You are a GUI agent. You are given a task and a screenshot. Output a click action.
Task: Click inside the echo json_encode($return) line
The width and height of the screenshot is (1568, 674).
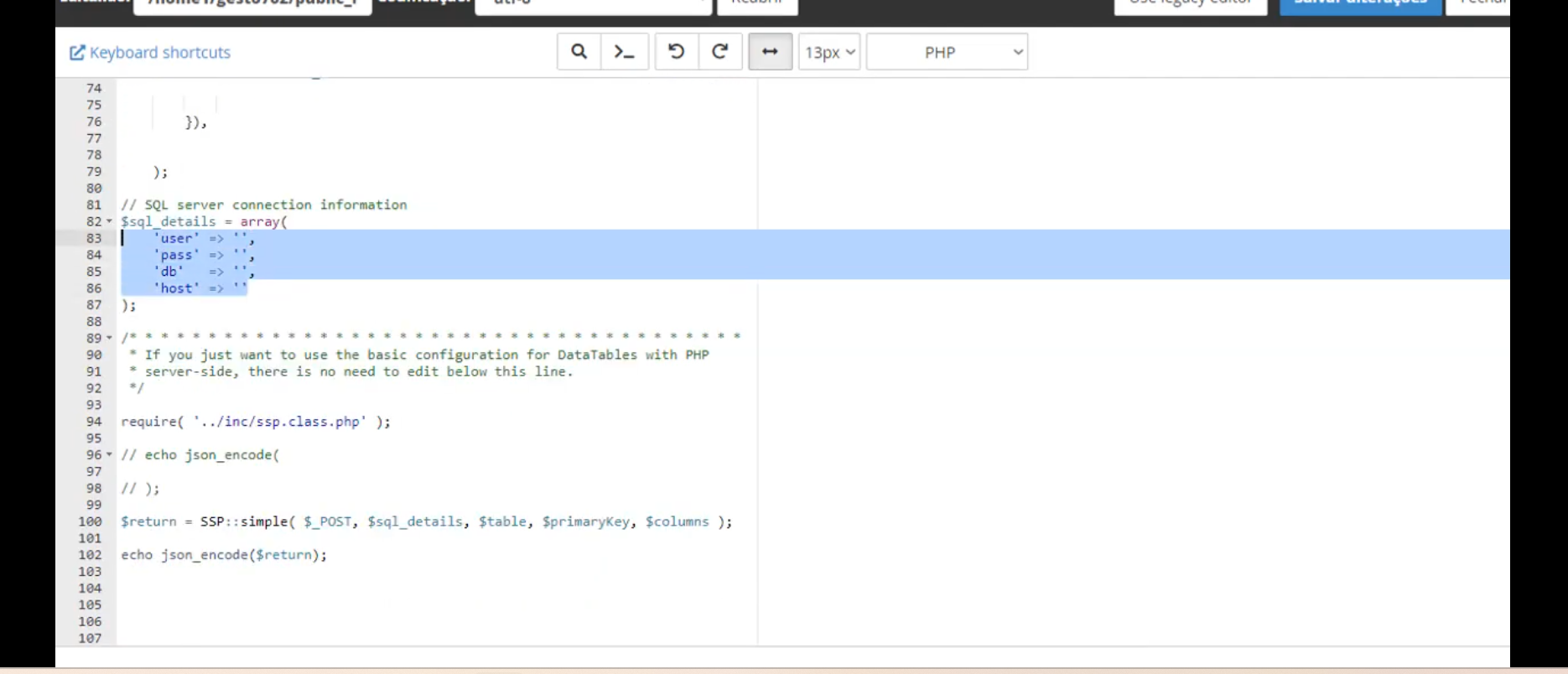(223, 555)
